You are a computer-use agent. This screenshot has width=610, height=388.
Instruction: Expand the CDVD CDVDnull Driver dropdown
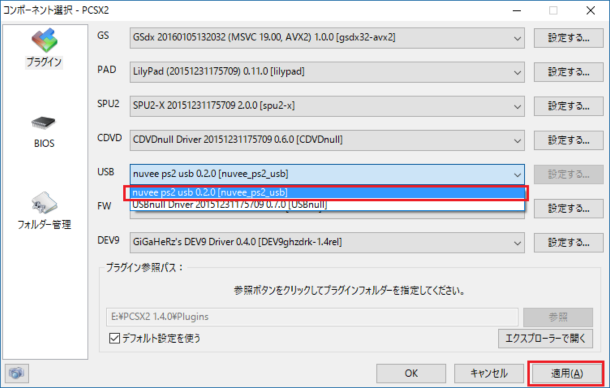(327, 140)
